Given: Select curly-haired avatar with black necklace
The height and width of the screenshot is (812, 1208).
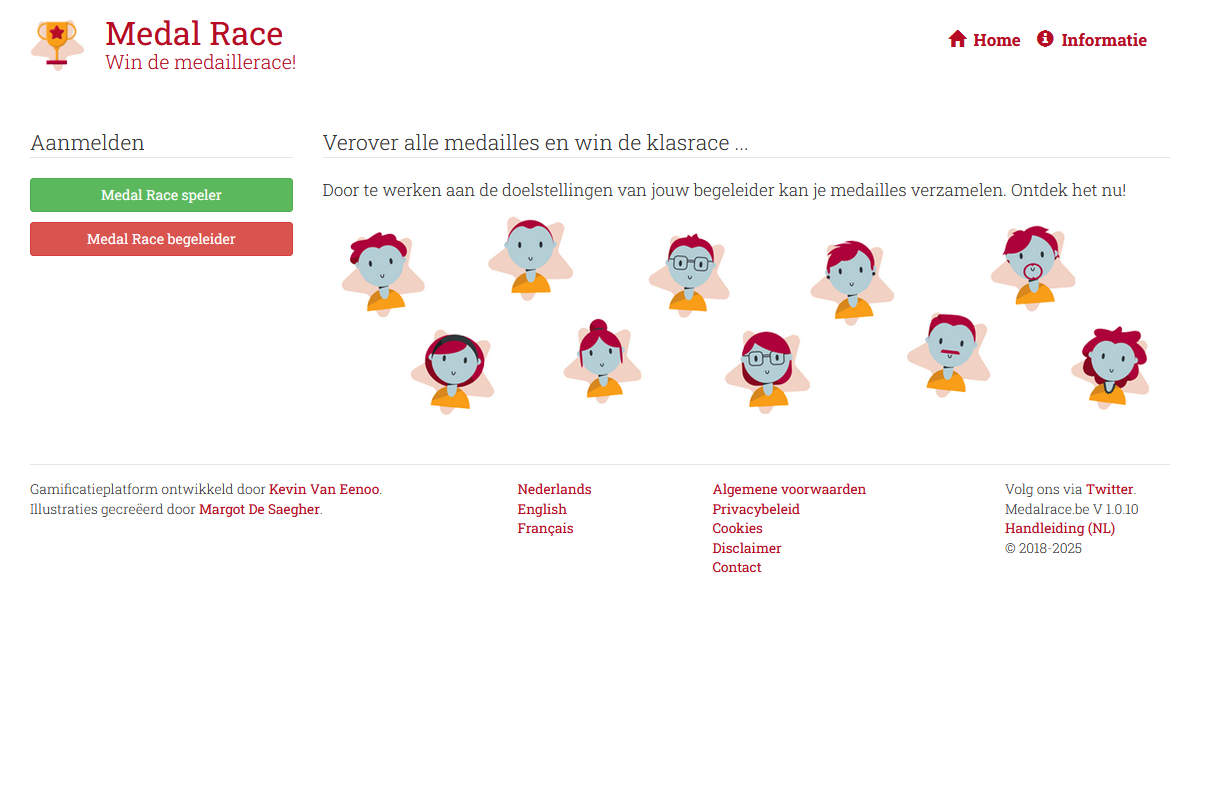Looking at the screenshot, I should tap(1110, 366).
